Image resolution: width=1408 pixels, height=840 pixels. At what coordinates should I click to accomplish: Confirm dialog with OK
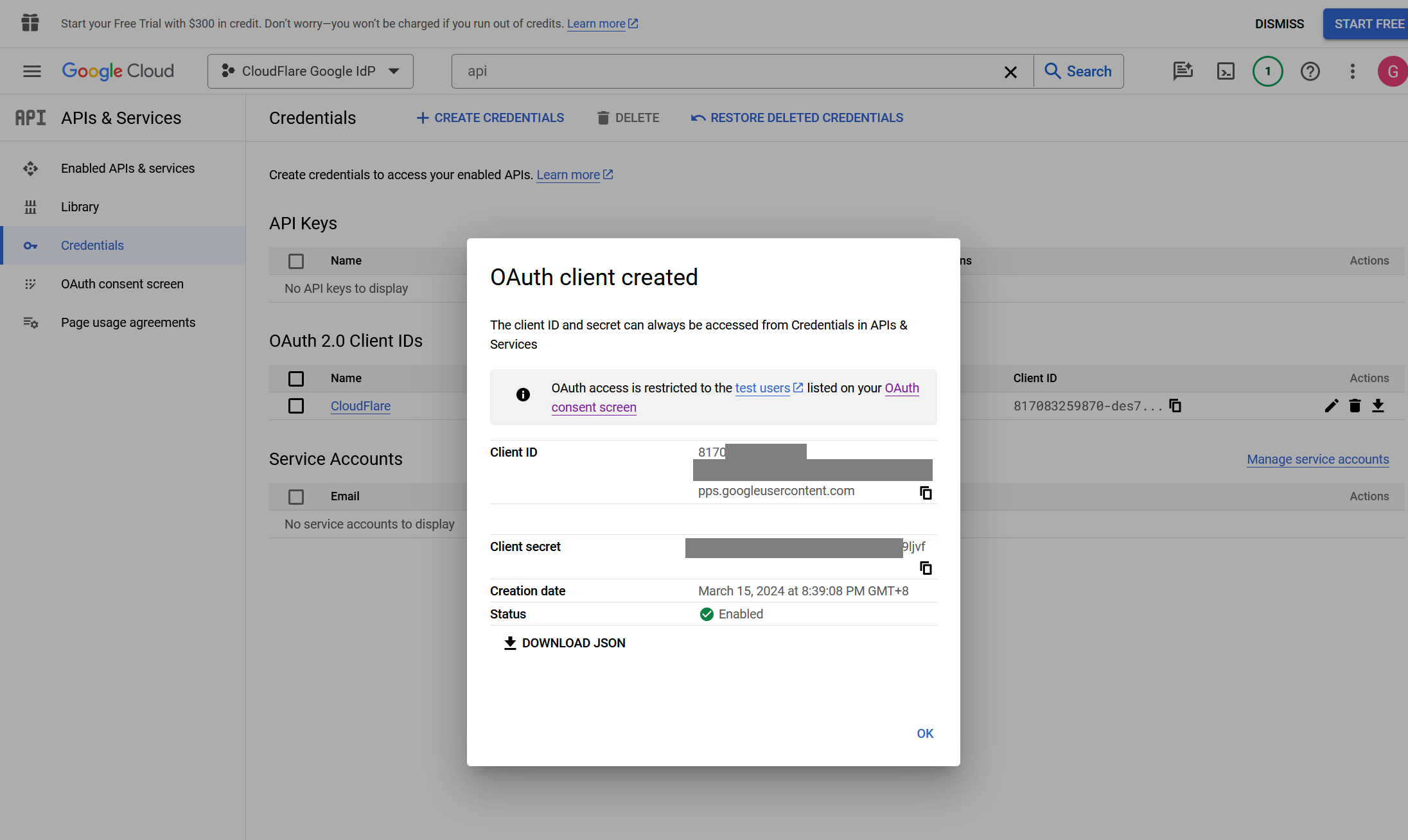click(x=925, y=733)
